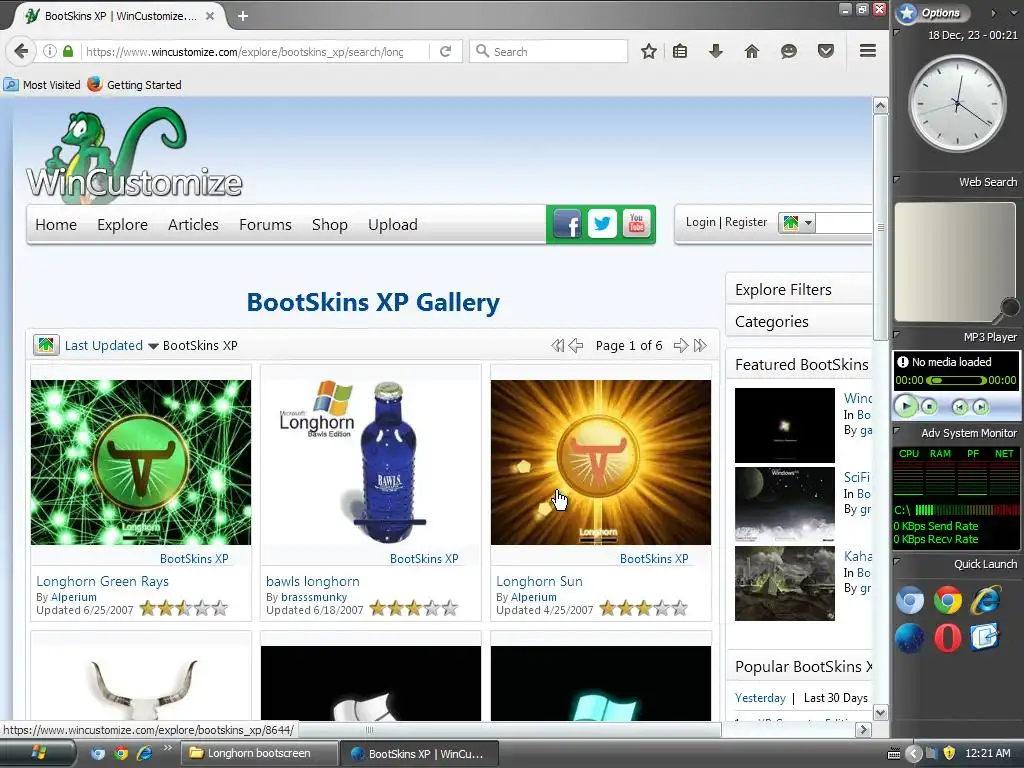Image resolution: width=1024 pixels, height=768 pixels.
Task: Open WinCustomize's Facebook page icon
Action: tap(567, 224)
